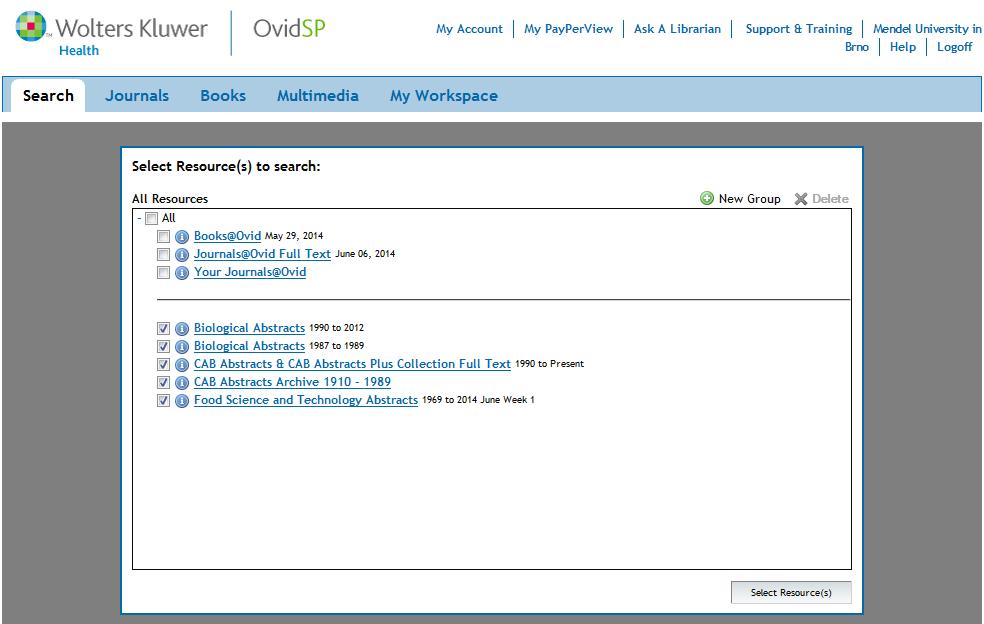Open info icon for Books@Ovid
This screenshot has height=624, width=984.
click(x=181, y=237)
